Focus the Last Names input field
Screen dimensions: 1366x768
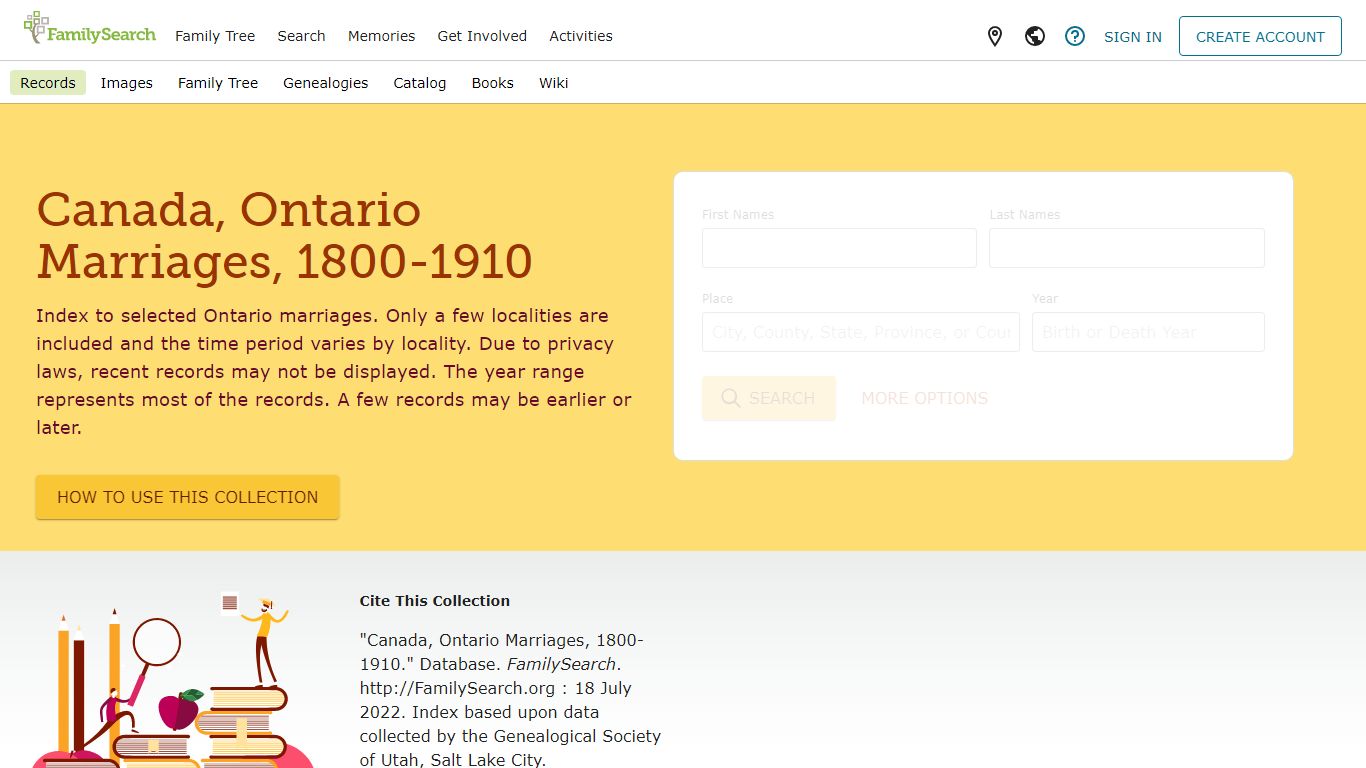[1127, 248]
